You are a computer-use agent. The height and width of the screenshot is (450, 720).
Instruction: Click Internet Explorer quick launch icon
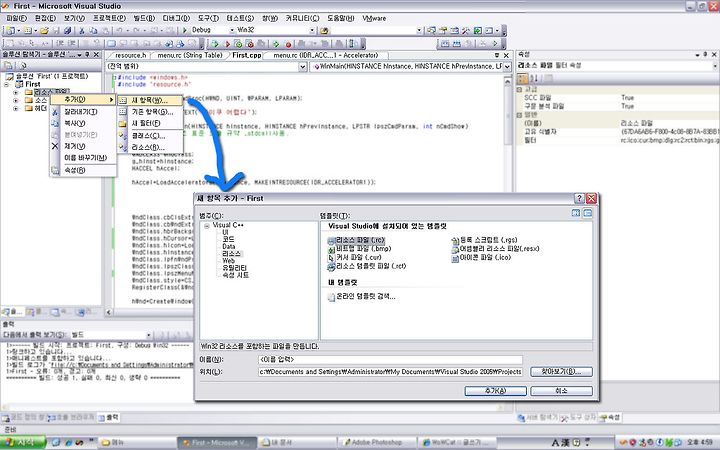(68, 442)
